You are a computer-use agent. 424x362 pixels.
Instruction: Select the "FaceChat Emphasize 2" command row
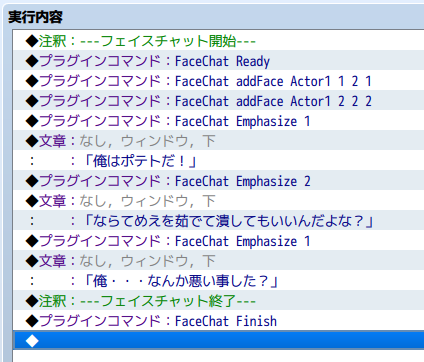(x=219, y=181)
